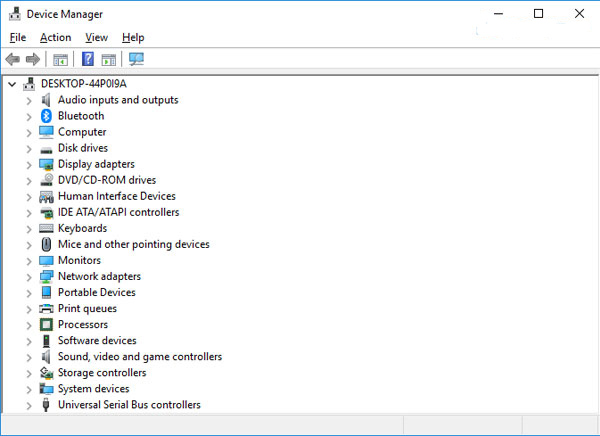The height and width of the screenshot is (436, 600).
Task: Click the Display adapters icon
Action: pyautogui.click(x=46, y=164)
